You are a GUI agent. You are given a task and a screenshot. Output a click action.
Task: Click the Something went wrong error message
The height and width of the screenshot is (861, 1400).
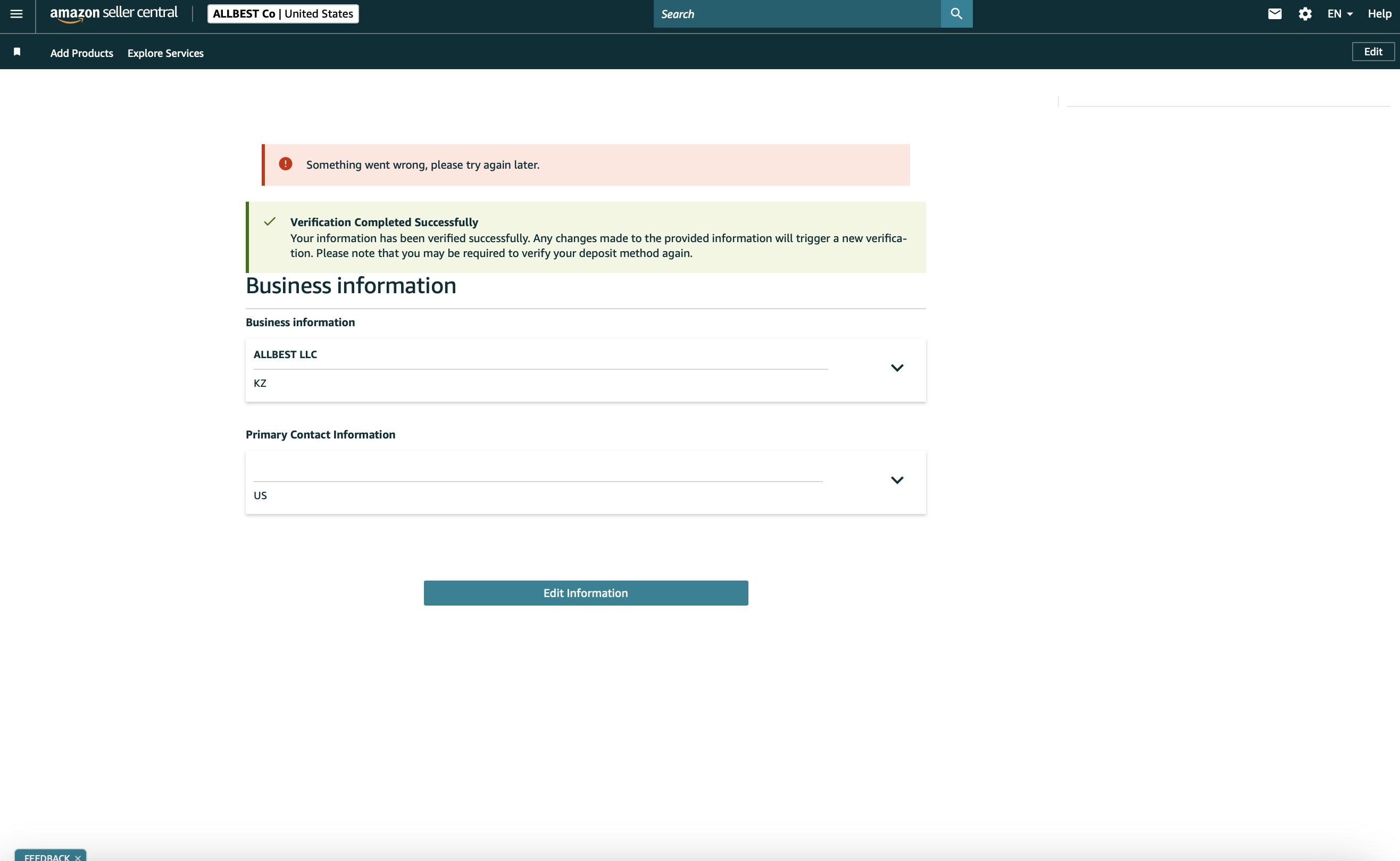(423, 164)
